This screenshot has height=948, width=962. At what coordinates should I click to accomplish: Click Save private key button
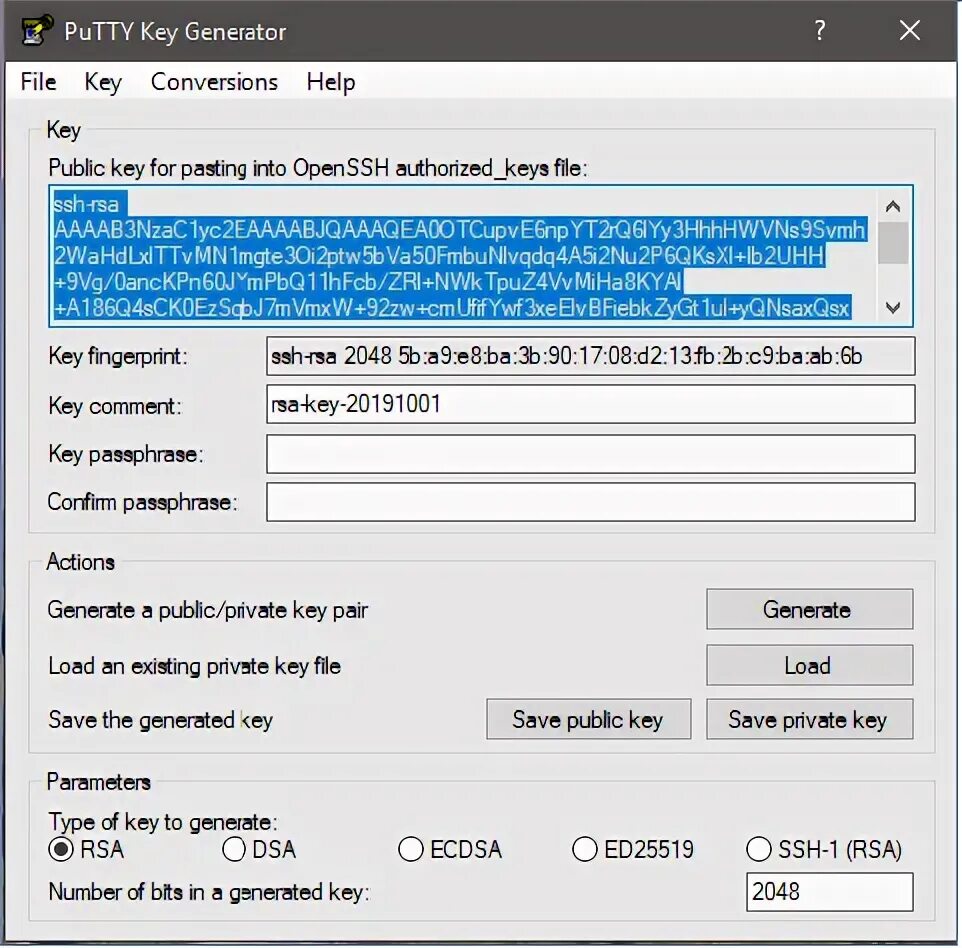tap(809, 719)
